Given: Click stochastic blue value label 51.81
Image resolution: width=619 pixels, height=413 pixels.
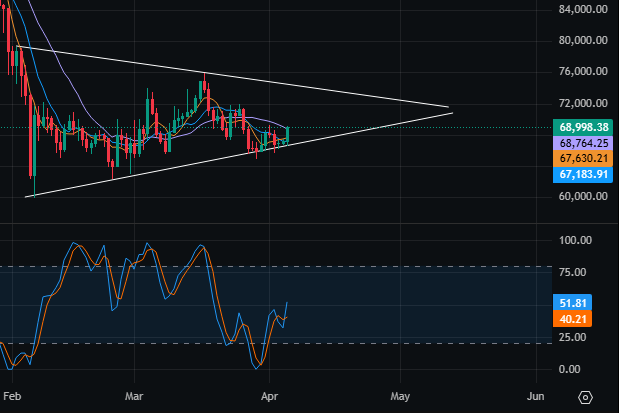Looking at the screenshot, I should [x=572, y=303].
